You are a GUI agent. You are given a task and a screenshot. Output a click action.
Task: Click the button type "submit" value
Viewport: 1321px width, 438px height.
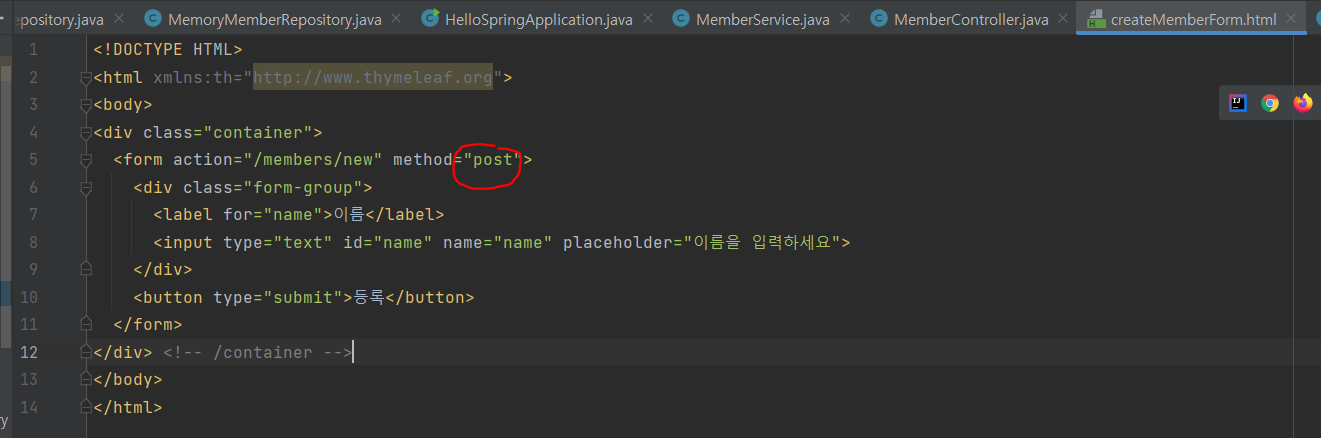pos(303,297)
